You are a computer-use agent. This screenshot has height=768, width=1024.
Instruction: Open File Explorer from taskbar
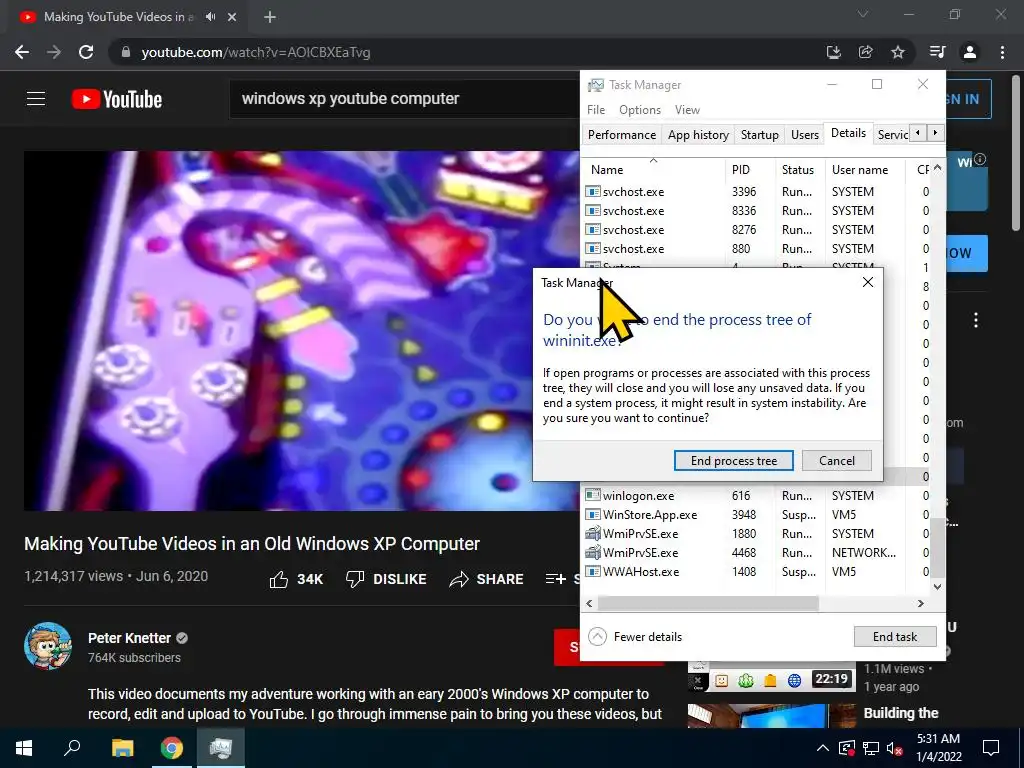(x=122, y=748)
